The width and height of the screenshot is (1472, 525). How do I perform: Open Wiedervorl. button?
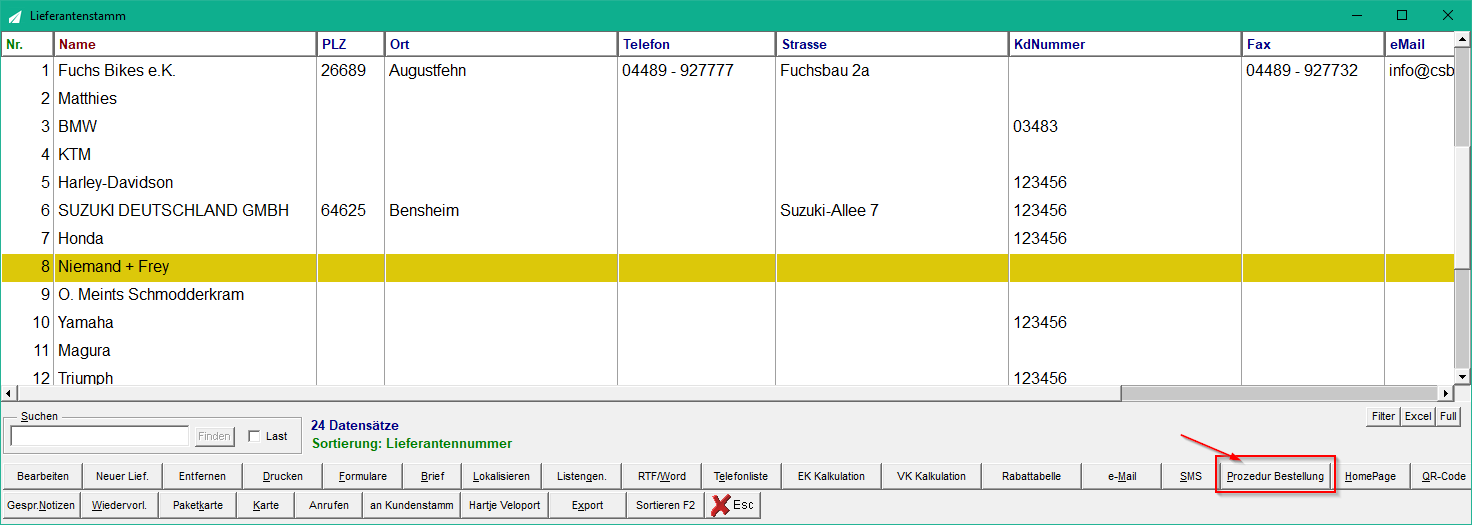tap(119, 505)
